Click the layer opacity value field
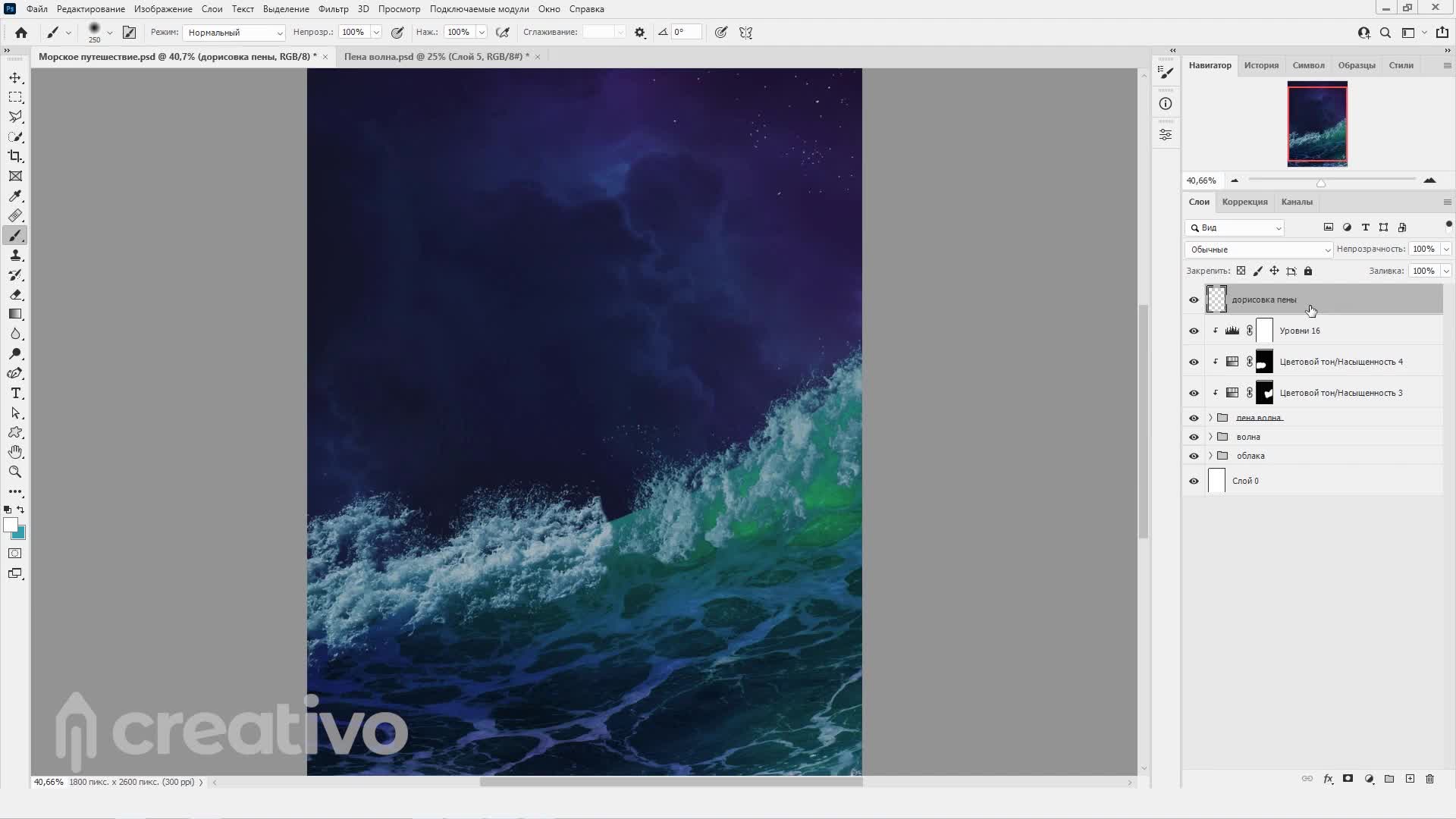The width and height of the screenshot is (1456, 819). tap(1423, 249)
